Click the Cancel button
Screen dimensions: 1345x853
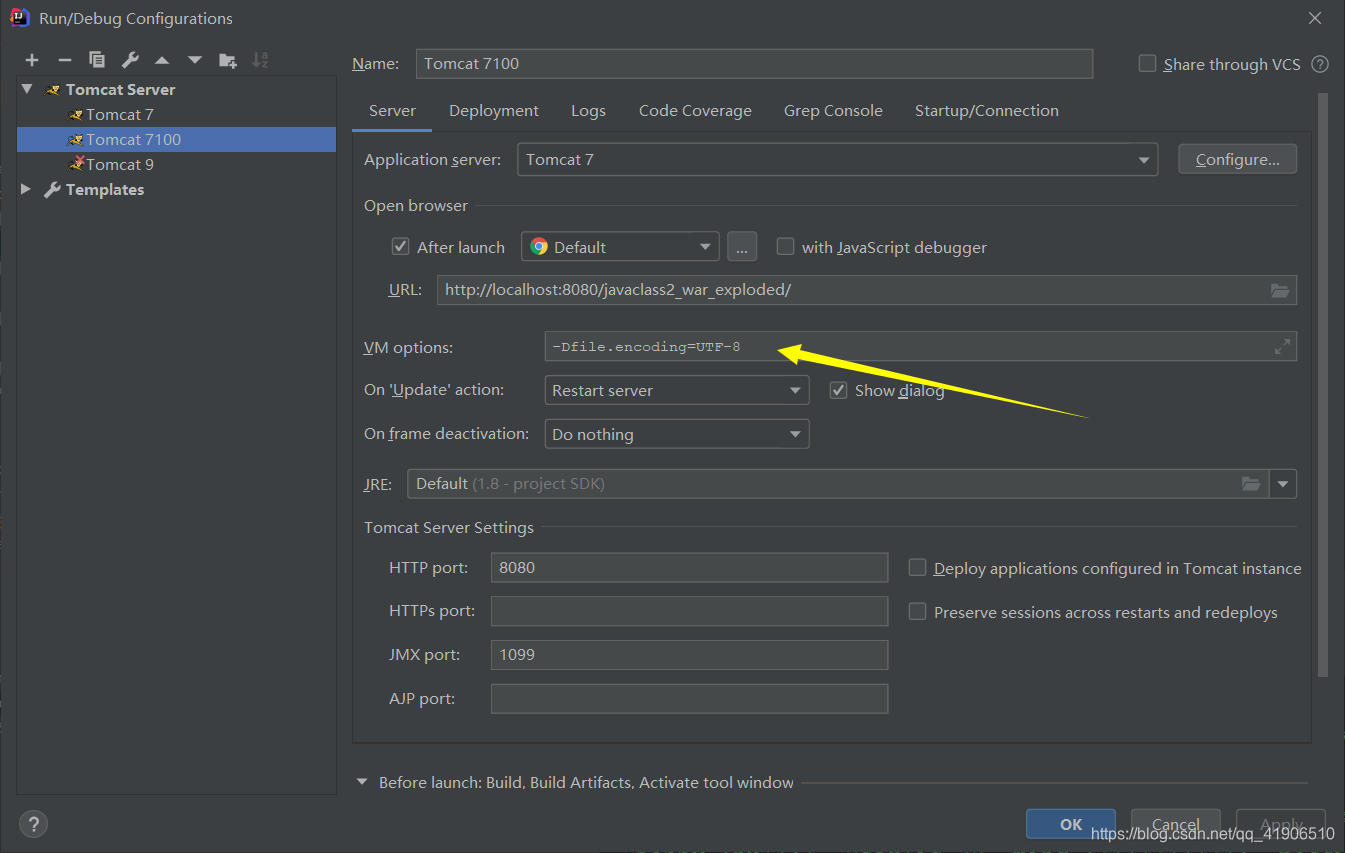pos(1176,824)
